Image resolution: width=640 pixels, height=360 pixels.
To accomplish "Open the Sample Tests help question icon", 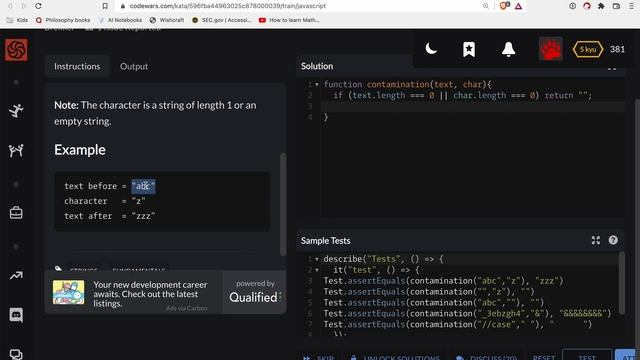I will point(613,240).
